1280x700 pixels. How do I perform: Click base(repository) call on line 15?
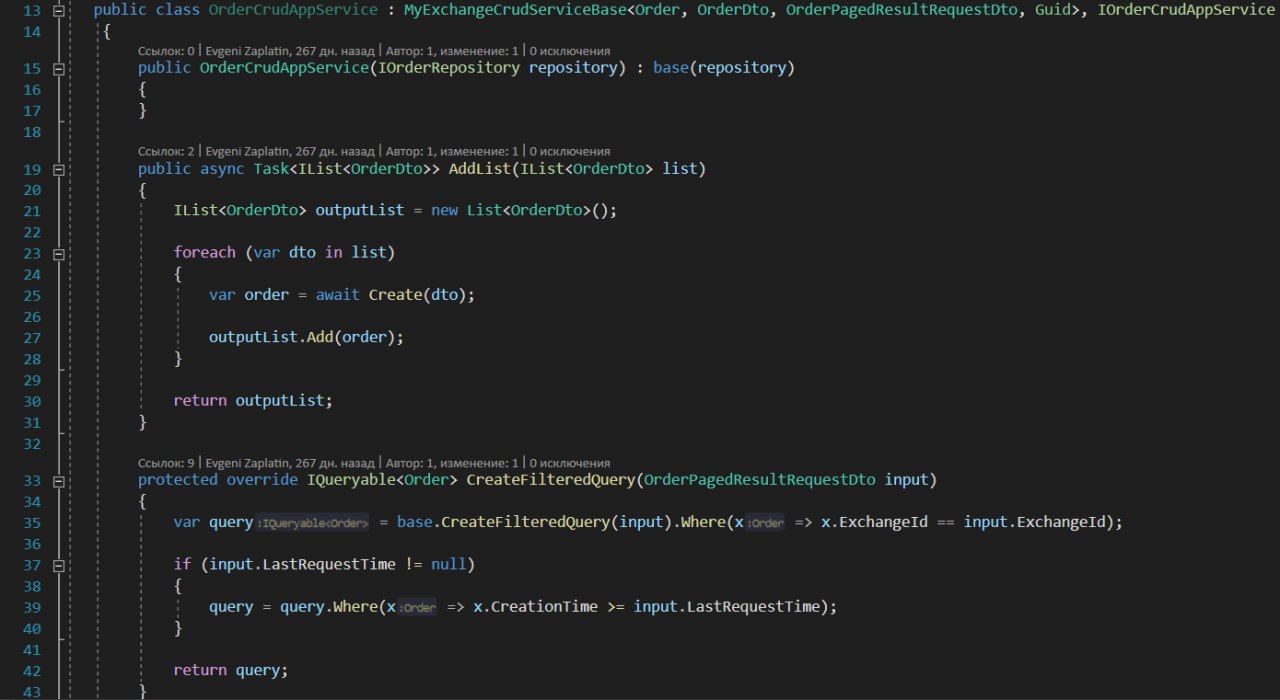coord(723,69)
